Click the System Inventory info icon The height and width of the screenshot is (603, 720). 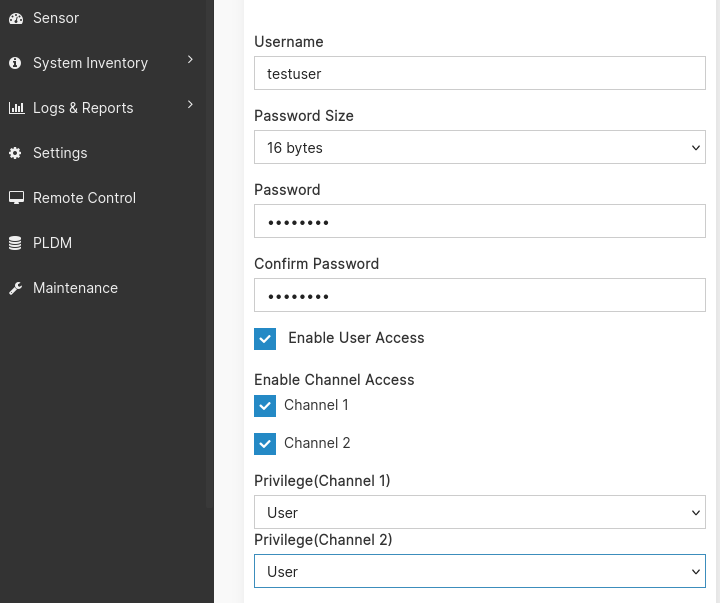[15, 63]
